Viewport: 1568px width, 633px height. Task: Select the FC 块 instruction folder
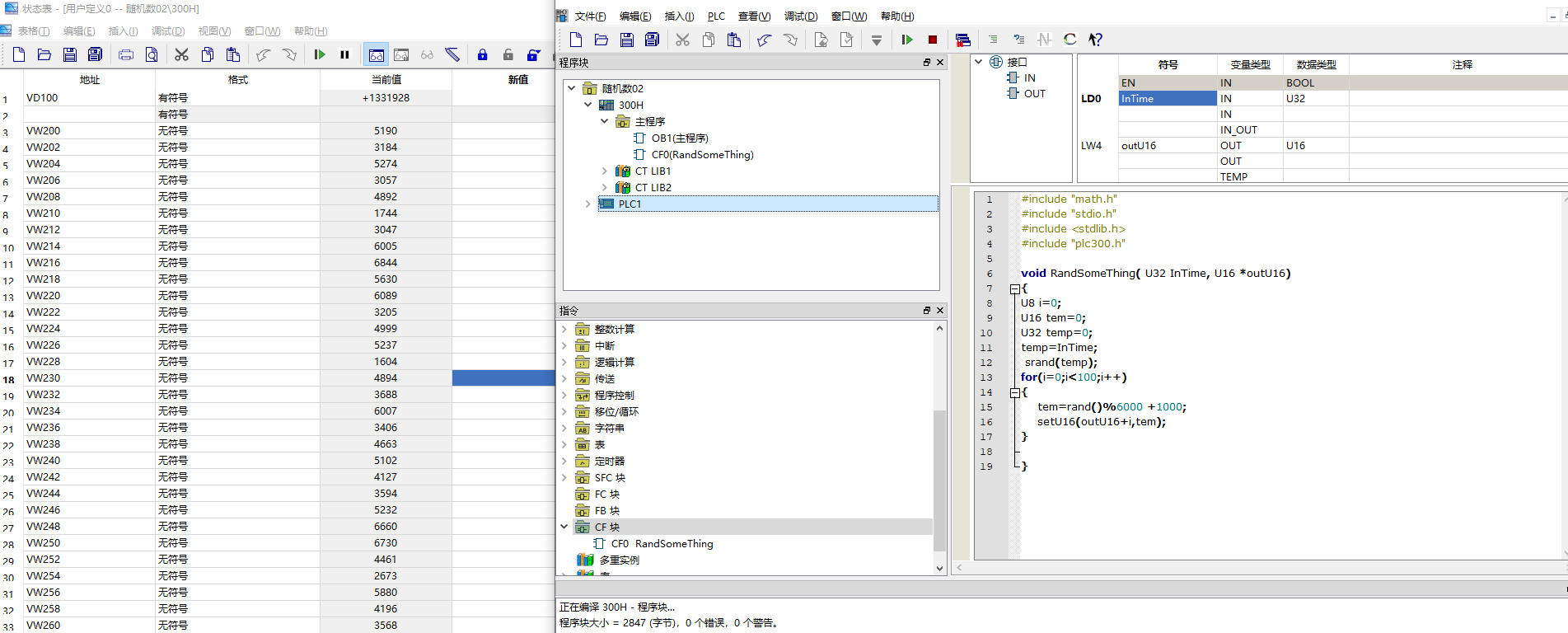tap(607, 495)
